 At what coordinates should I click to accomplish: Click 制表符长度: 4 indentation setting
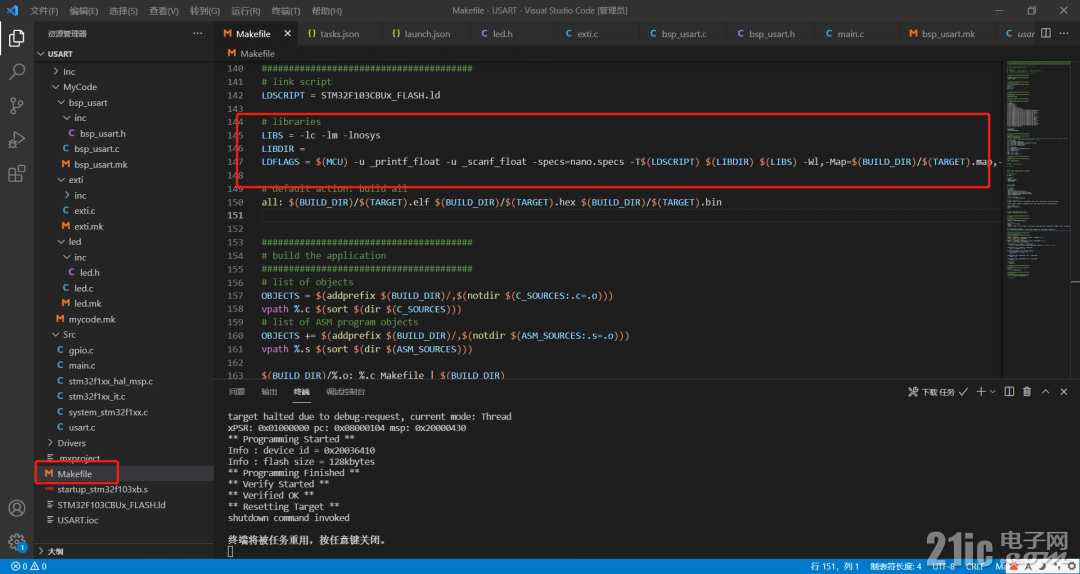(x=895, y=566)
